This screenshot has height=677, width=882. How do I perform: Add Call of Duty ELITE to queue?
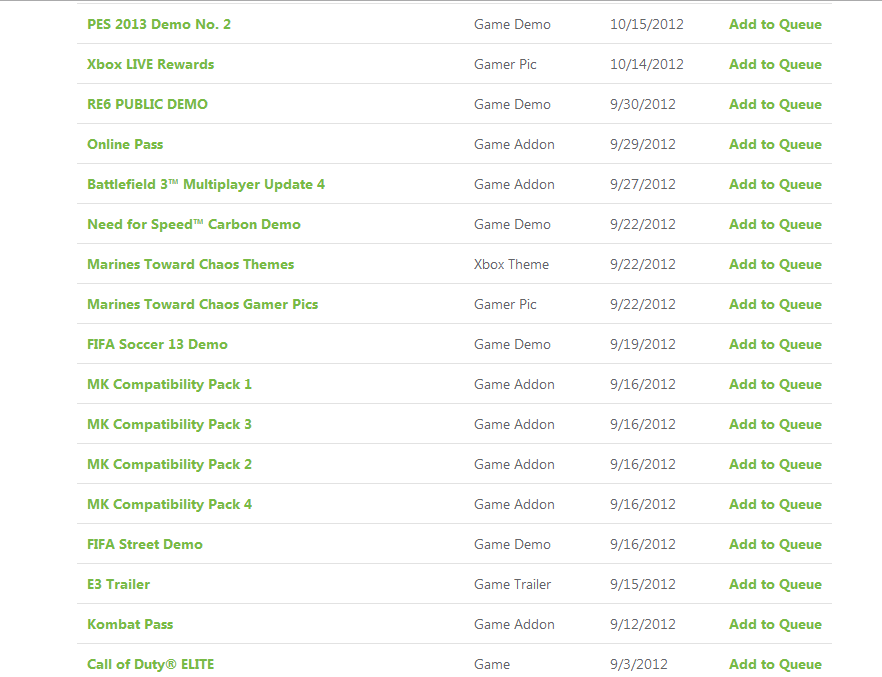pos(775,664)
